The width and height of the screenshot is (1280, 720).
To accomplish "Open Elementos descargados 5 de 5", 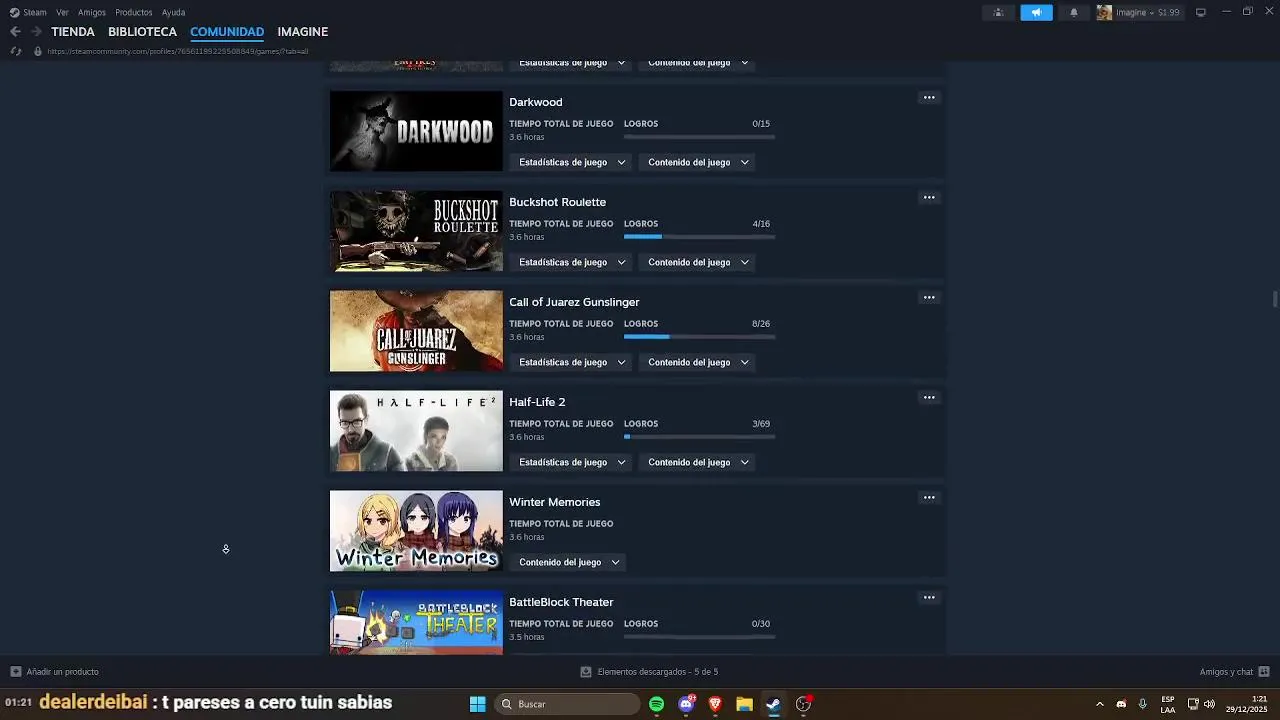I will coord(657,672).
